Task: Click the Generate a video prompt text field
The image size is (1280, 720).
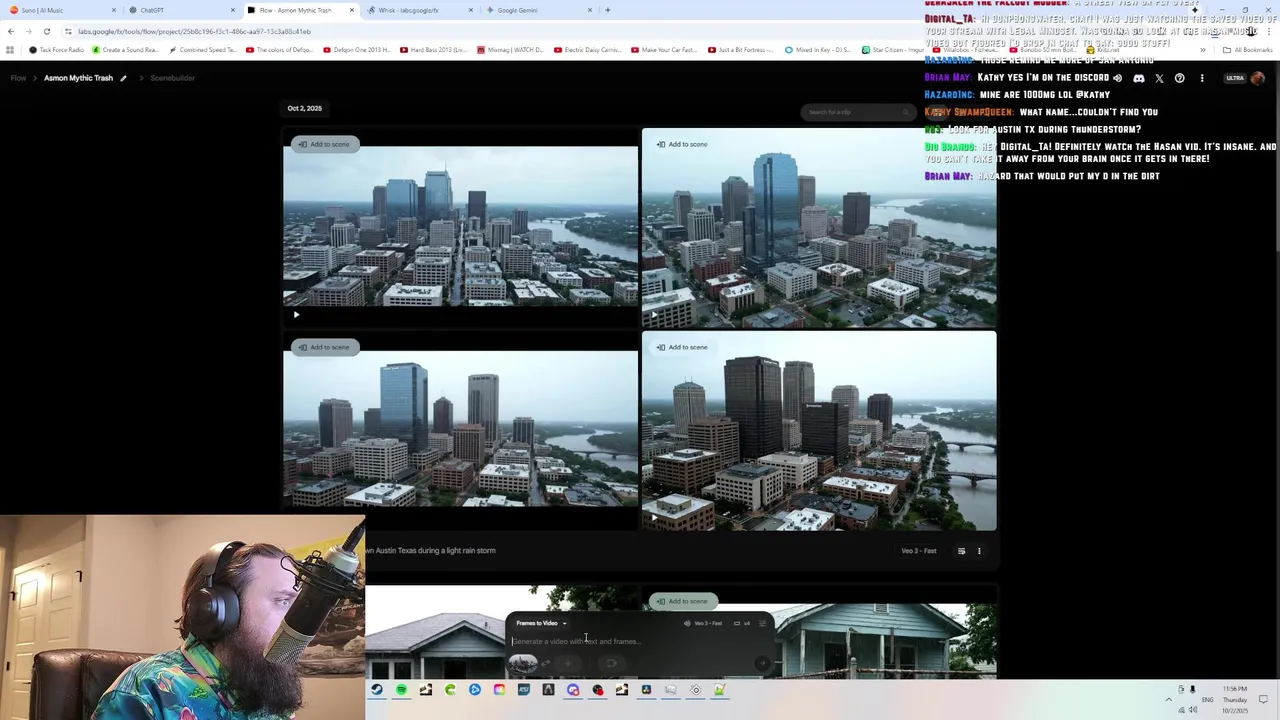Action: pyautogui.click(x=638, y=641)
